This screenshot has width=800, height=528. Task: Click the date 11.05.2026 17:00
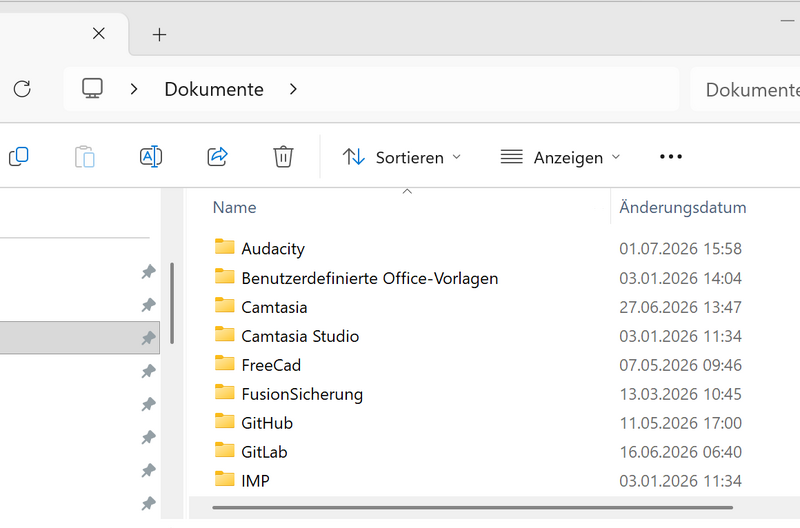click(x=680, y=423)
